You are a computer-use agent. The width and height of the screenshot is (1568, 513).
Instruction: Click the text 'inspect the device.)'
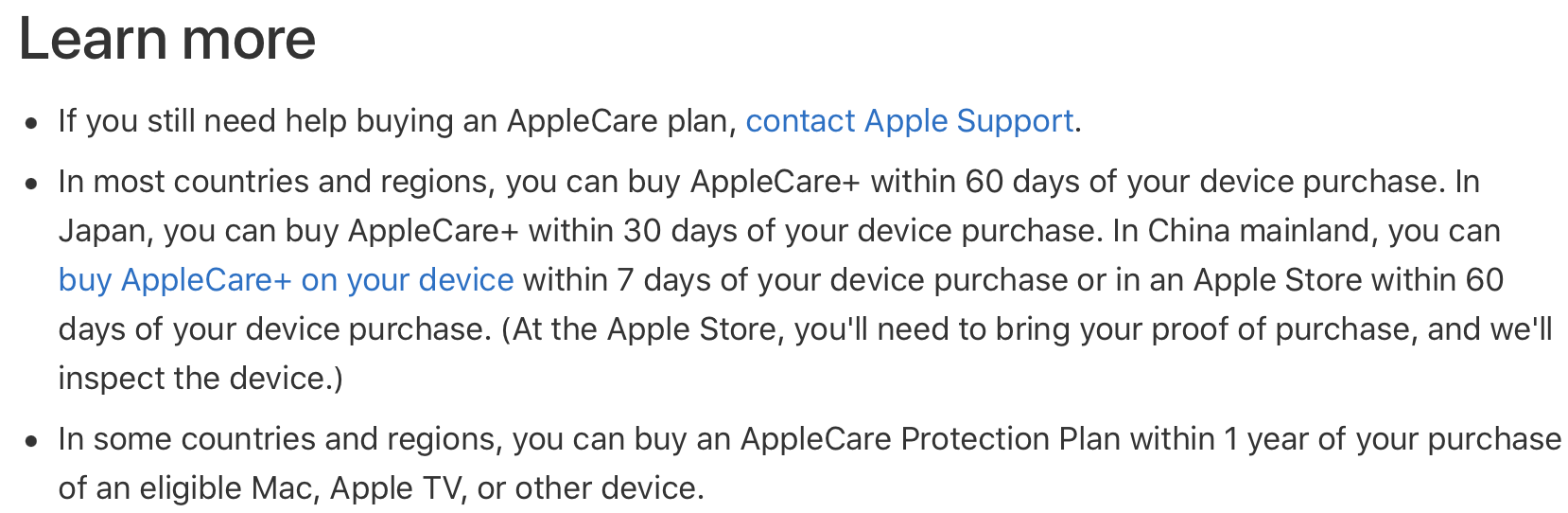200,379
